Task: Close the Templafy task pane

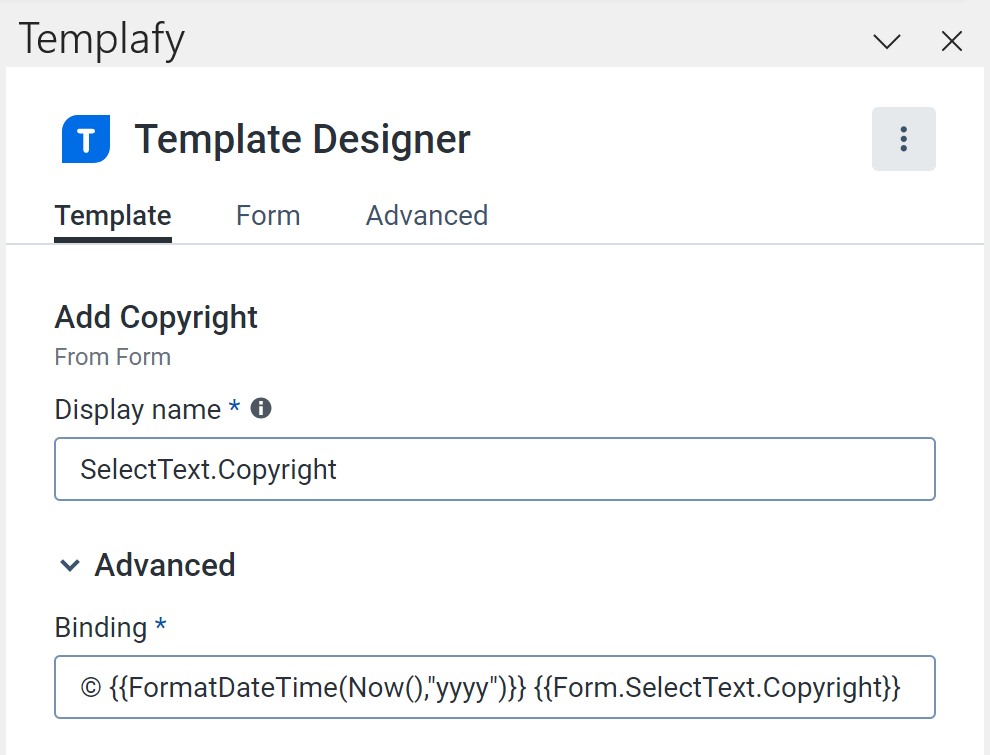Action: coord(951,41)
